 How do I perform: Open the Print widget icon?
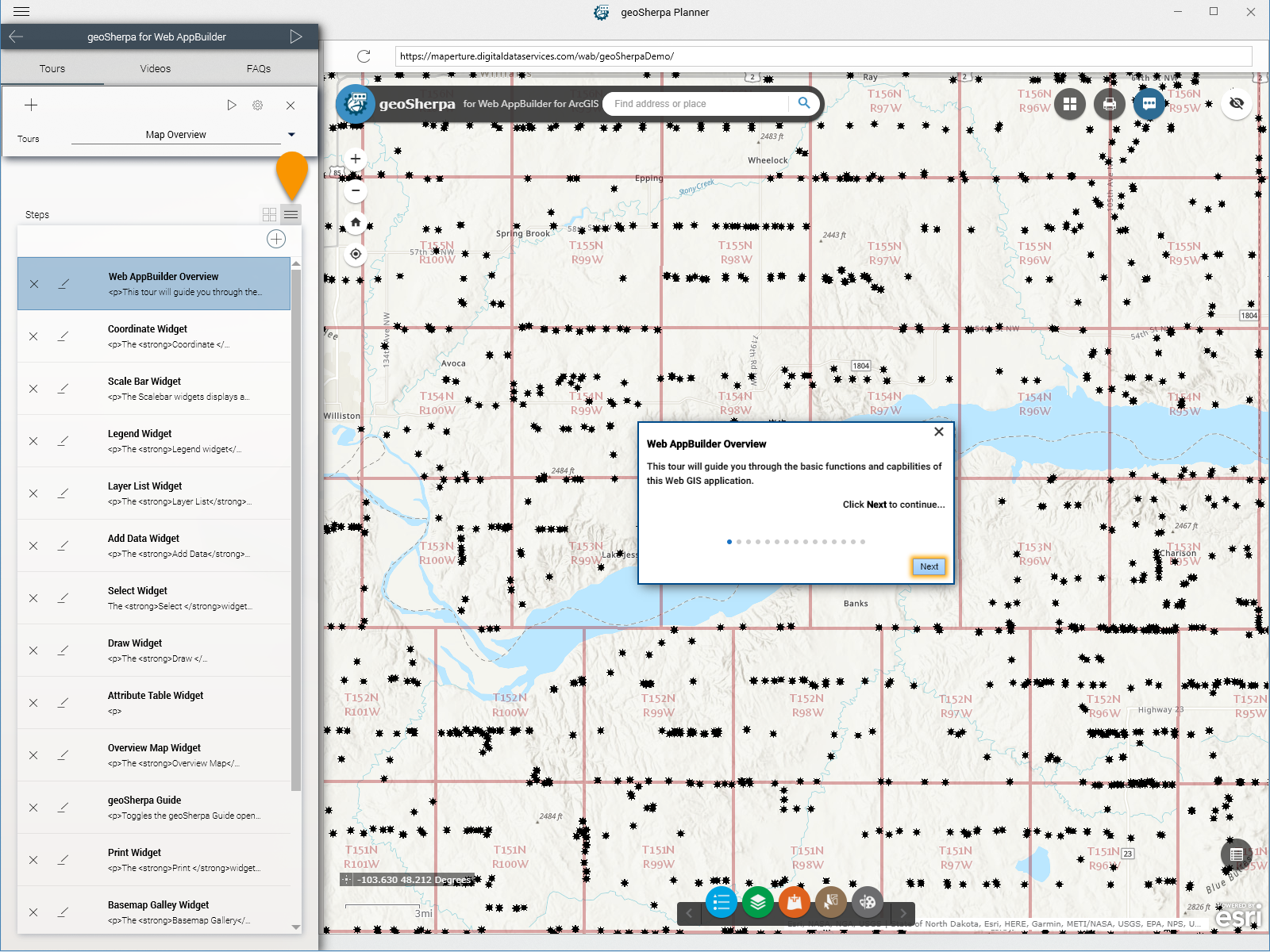click(1110, 104)
